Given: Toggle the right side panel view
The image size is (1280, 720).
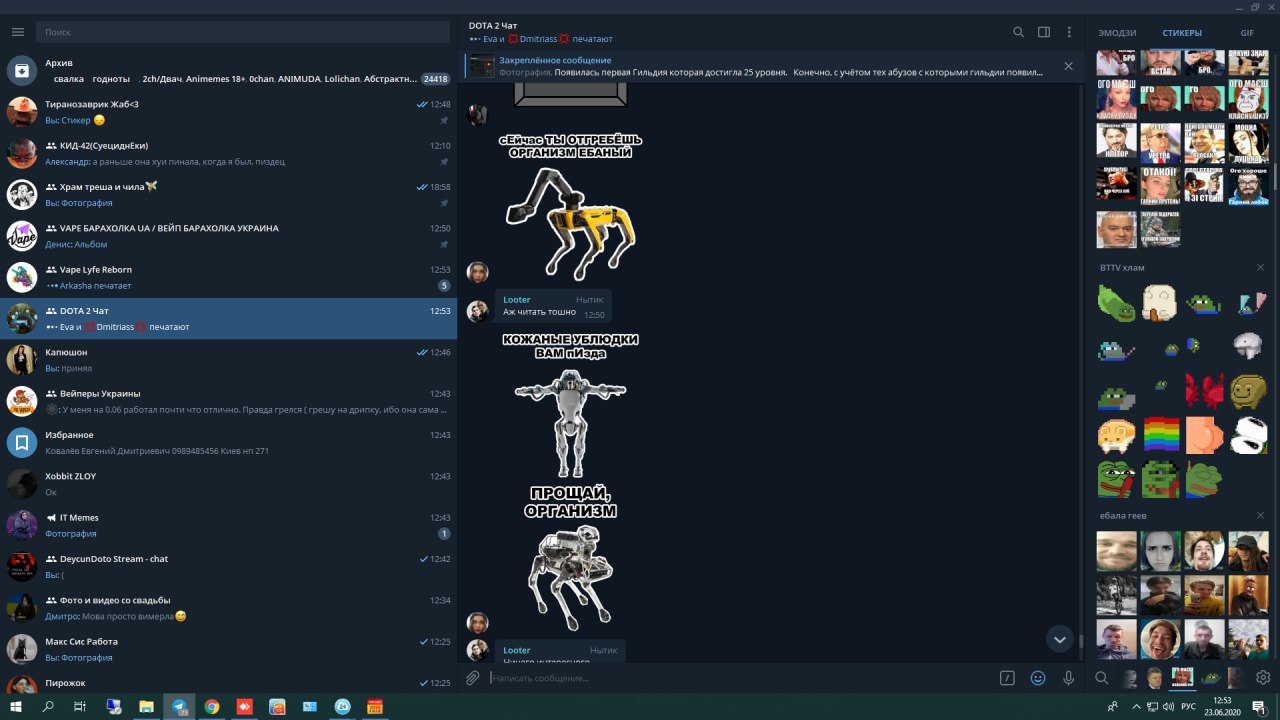Looking at the screenshot, I should pos(1044,32).
